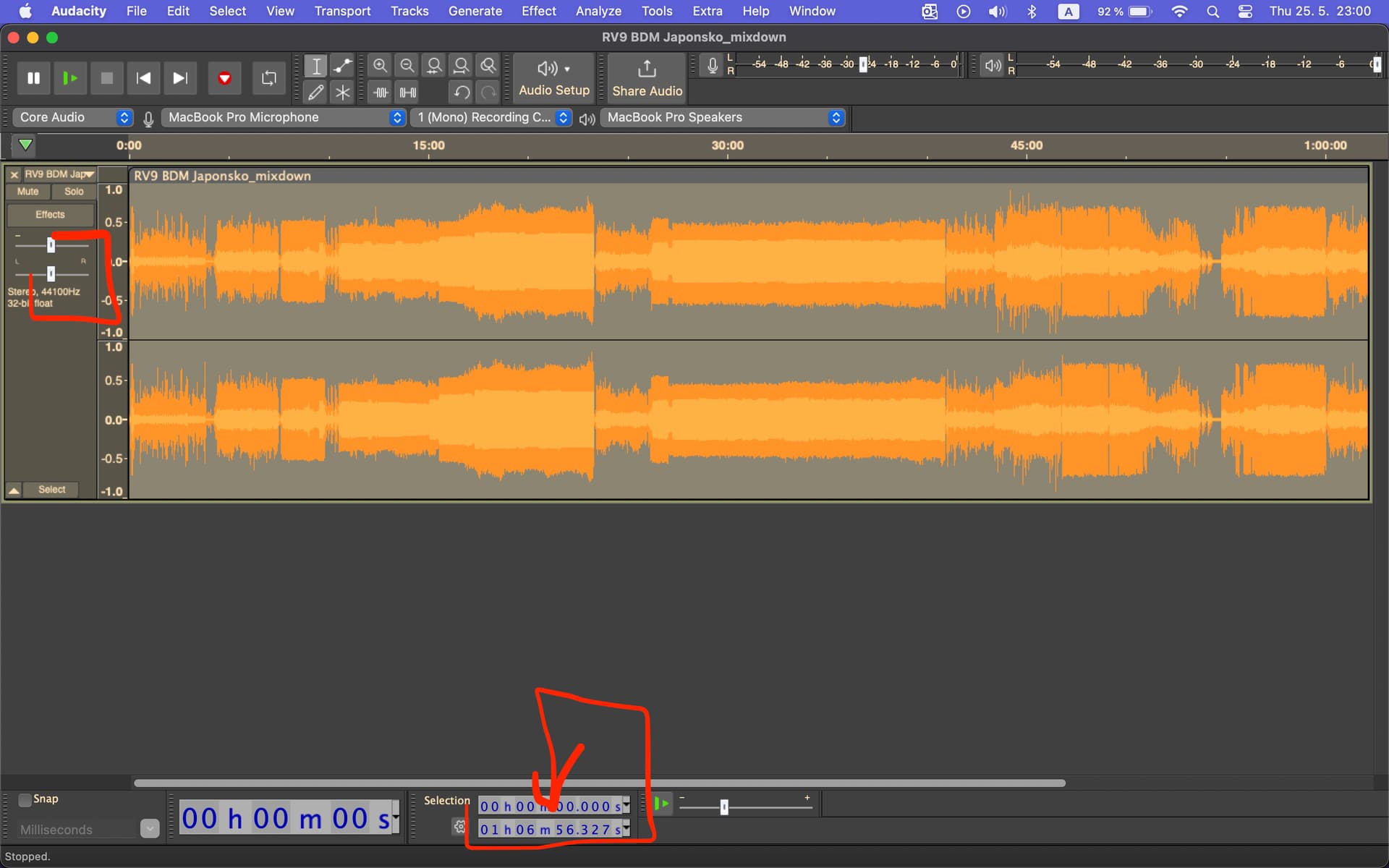Zoom in on the waveform
1389x868 pixels.
(x=380, y=67)
